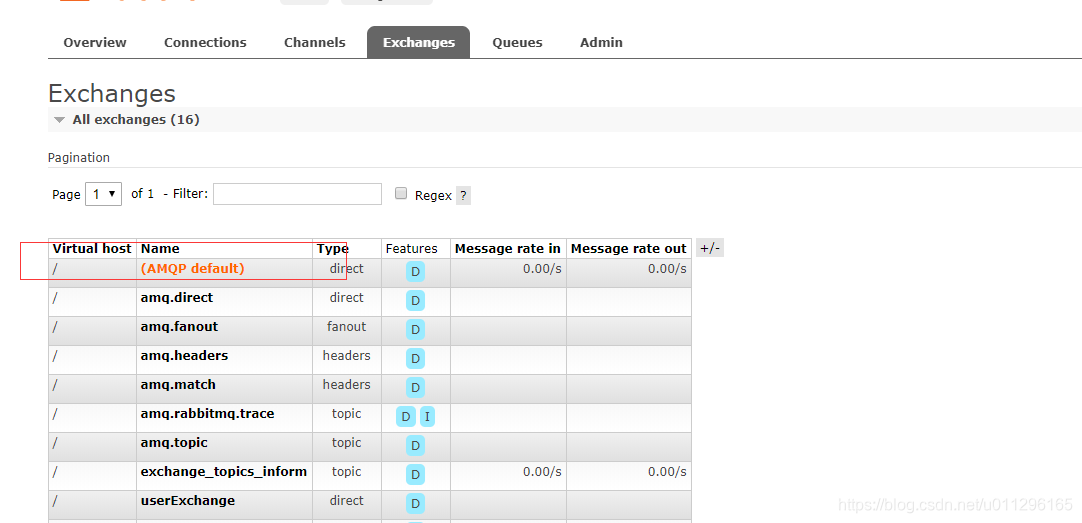1082x523 pixels.
Task: Switch to the Connections tab
Action: tap(205, 43)
